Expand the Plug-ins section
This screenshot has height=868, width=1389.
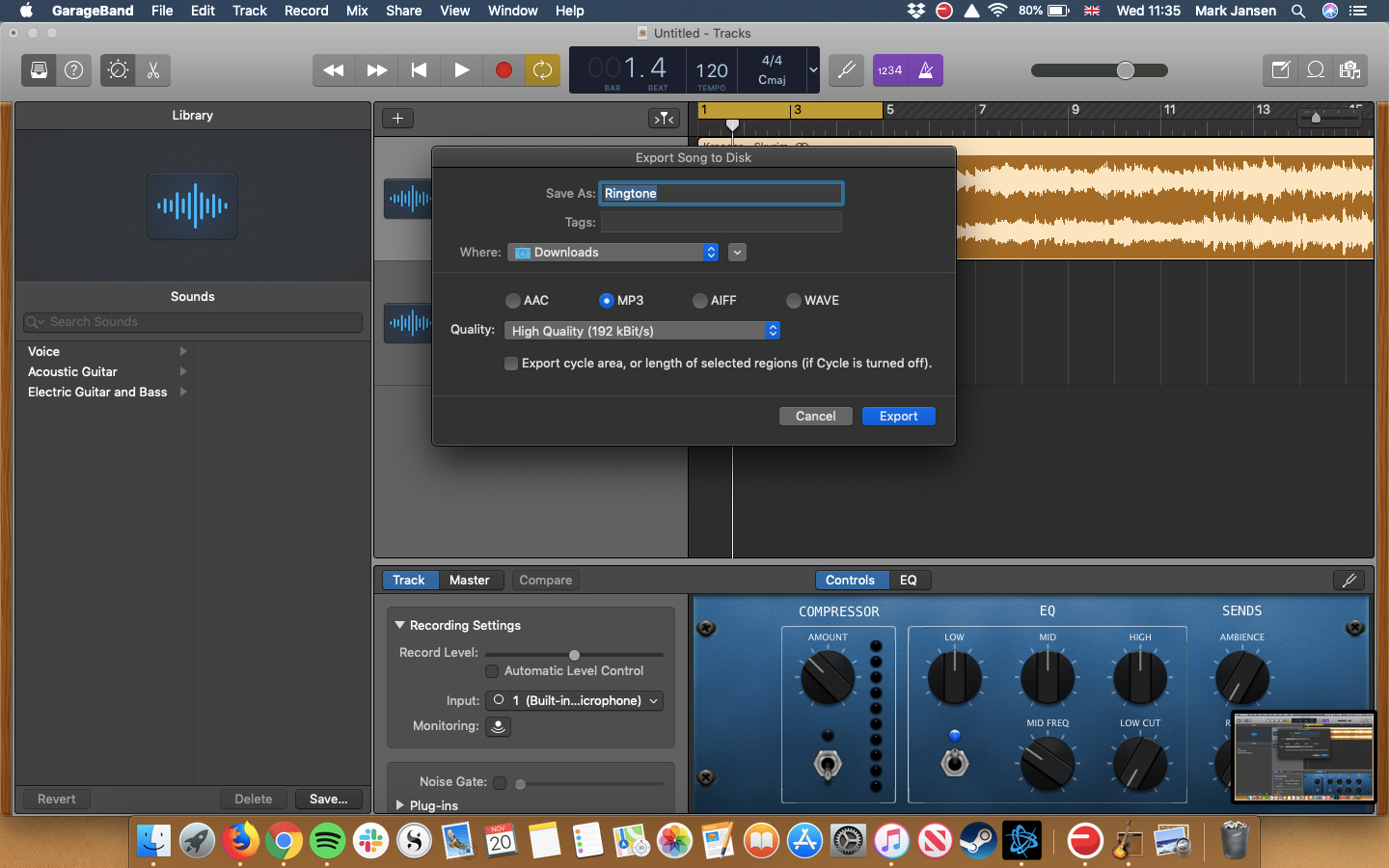(399, 805)
